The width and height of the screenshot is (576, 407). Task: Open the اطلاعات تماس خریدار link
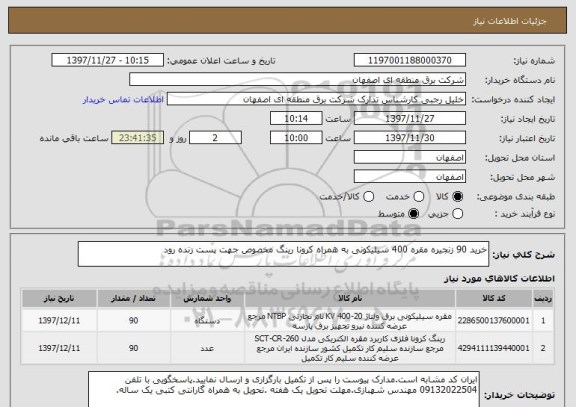click(123, 100)
